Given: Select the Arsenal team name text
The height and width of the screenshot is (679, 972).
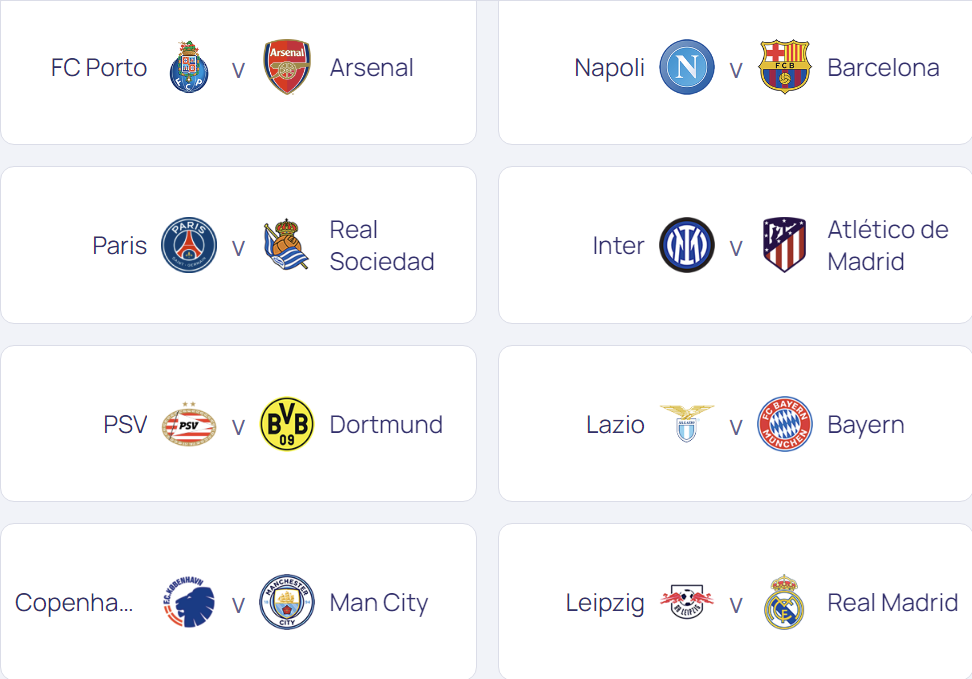Looking at the screenshot, I should 371,68.
